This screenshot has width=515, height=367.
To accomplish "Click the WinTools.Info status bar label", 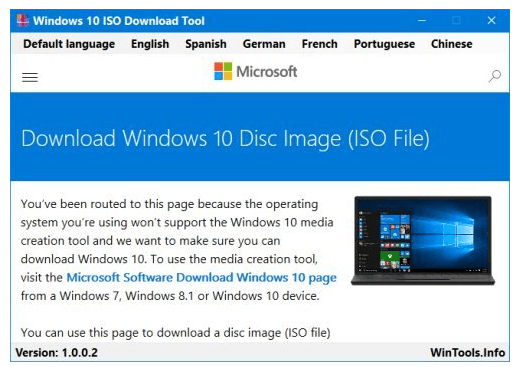I will click(467, 353).
